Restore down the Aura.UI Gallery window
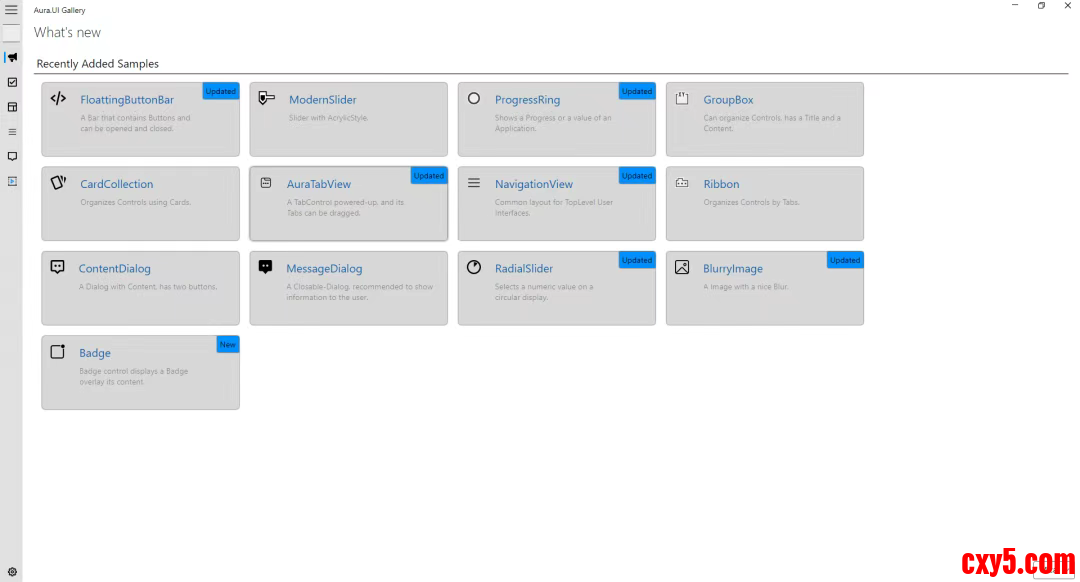The width and height of the screenshot is (1080, 582). click(x=1041, y=6)
